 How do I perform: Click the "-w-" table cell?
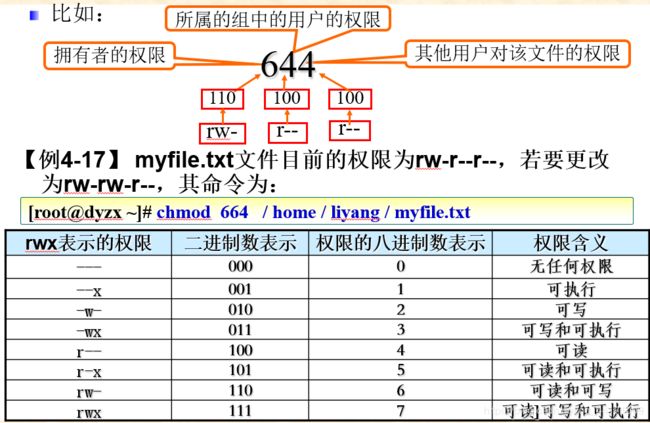[x=89, y=310]
